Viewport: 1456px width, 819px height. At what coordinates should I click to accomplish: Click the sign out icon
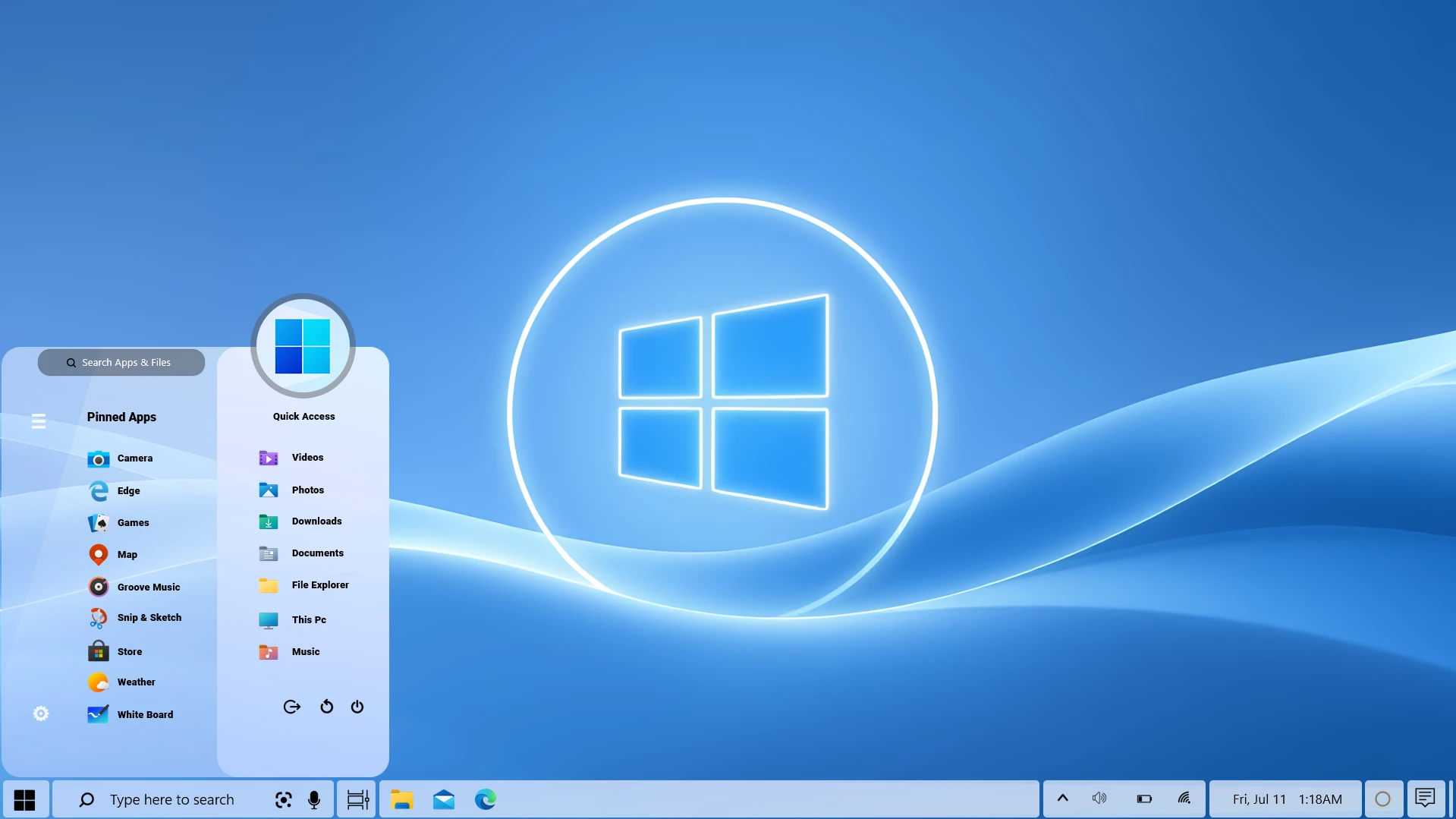tap(292, 707)
